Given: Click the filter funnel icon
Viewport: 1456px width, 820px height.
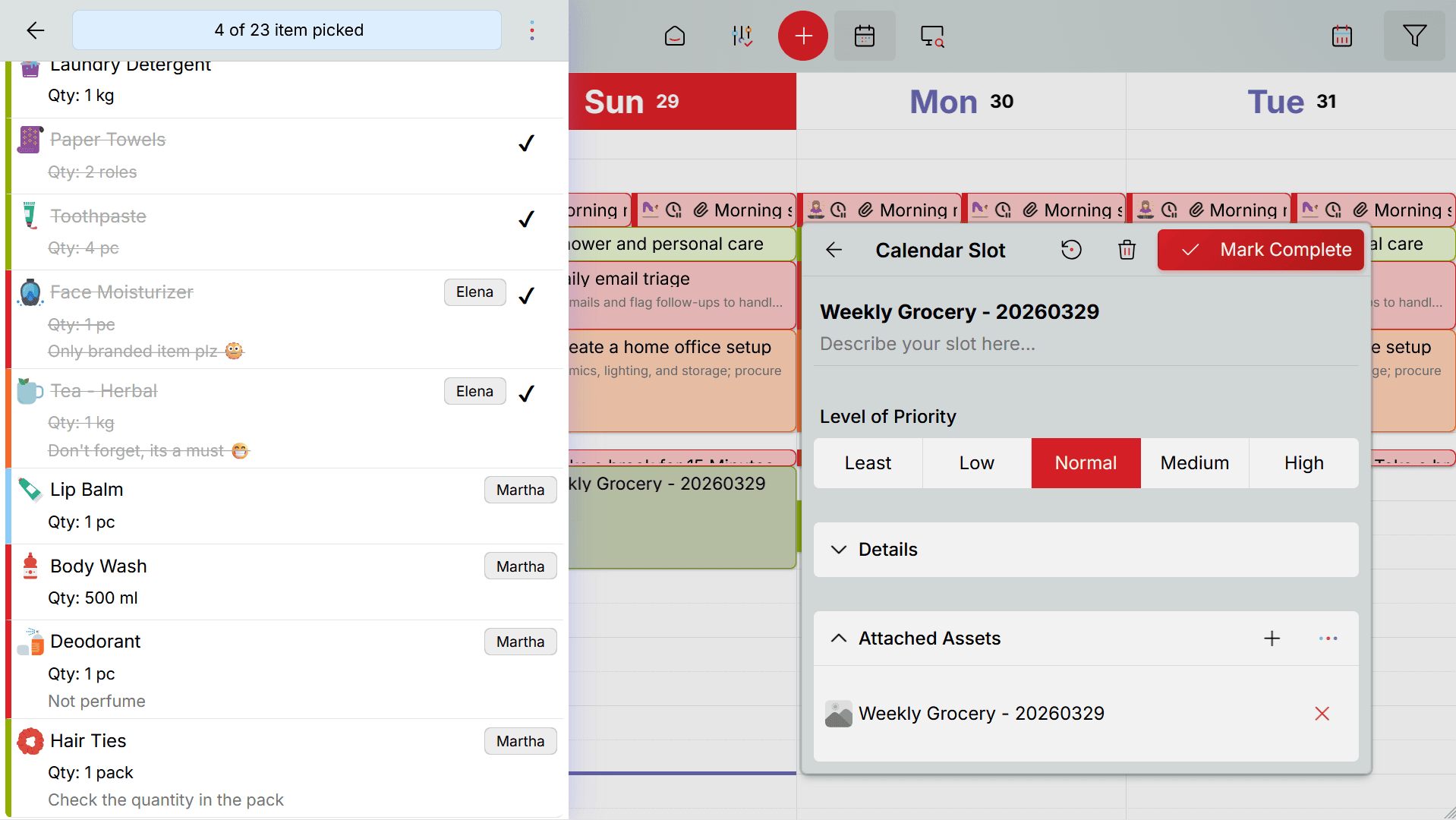Looking at the screenshot, I should point(1413,36).
